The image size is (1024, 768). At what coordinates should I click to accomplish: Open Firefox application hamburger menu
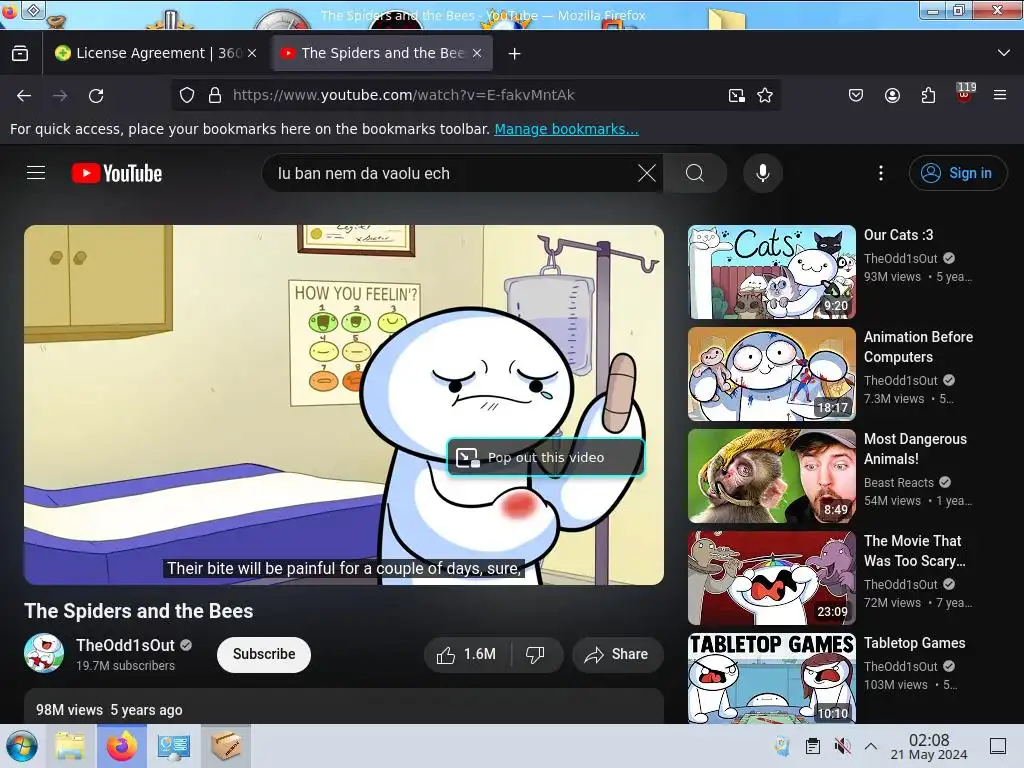pyautogui.click(x=1000, y=95)
